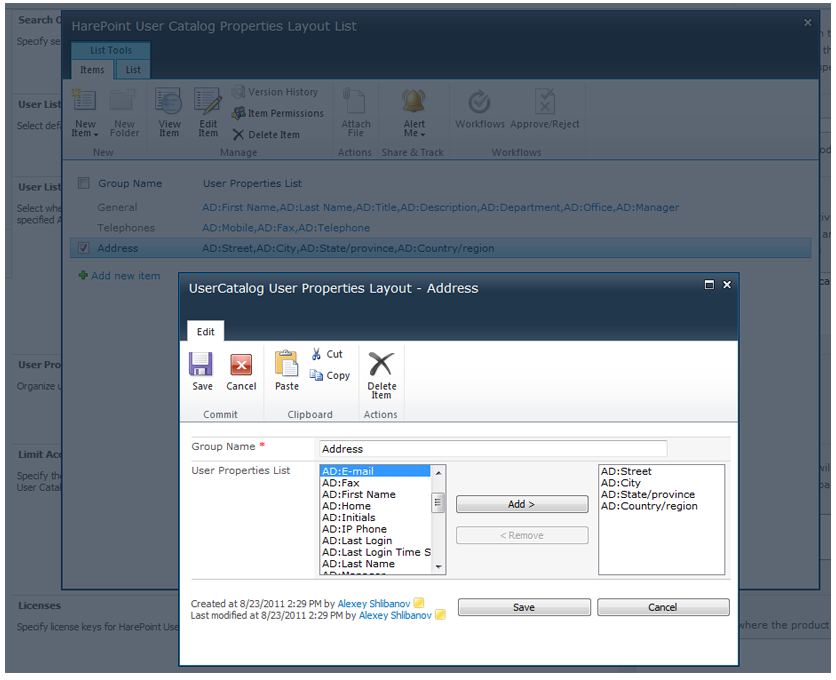The height and width of the screenshot is (680, 836).
Task: Click View Item in the Manage group
Action: pos(169,113)
